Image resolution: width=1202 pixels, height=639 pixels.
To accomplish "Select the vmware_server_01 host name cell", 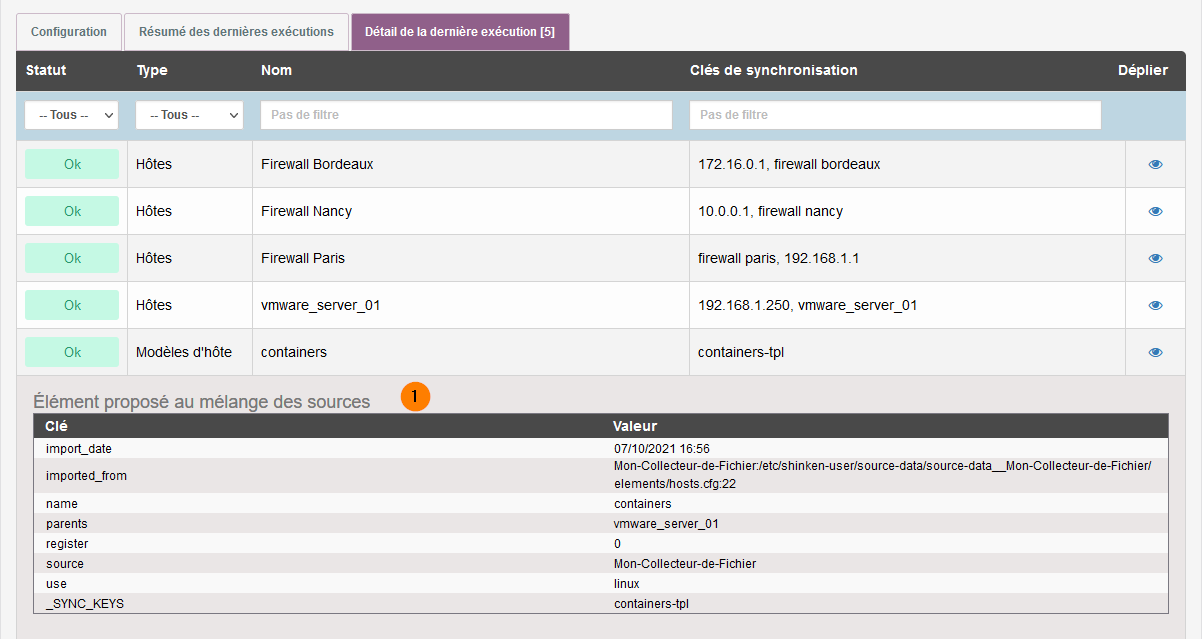I will point(320,306).
